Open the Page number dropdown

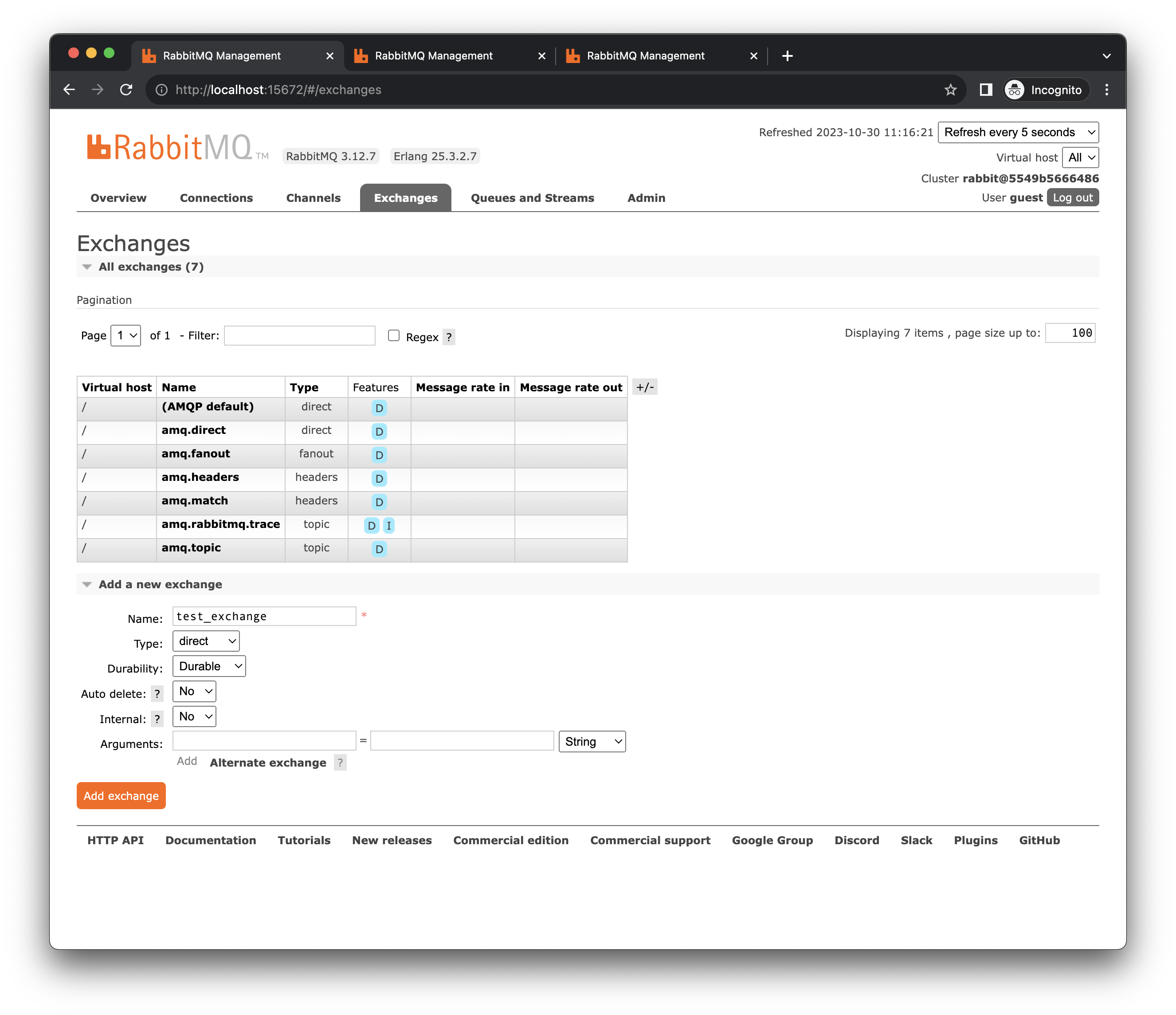(x=125, y=335)
